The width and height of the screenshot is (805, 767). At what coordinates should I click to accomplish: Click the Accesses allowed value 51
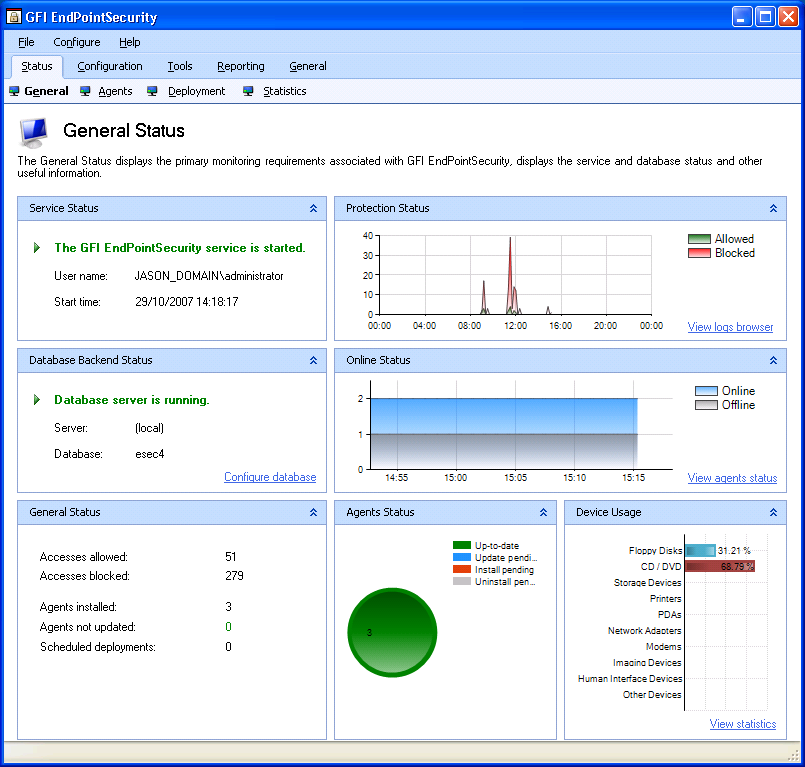231,557
